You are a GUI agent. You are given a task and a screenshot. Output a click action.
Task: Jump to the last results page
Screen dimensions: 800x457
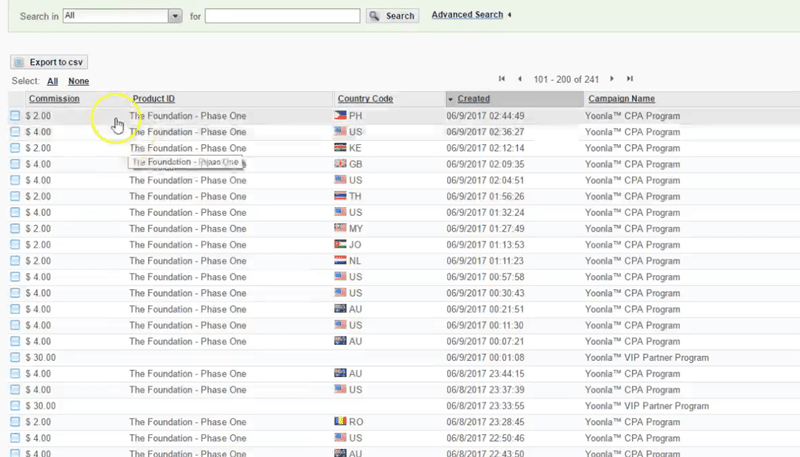tap(630, 79)
